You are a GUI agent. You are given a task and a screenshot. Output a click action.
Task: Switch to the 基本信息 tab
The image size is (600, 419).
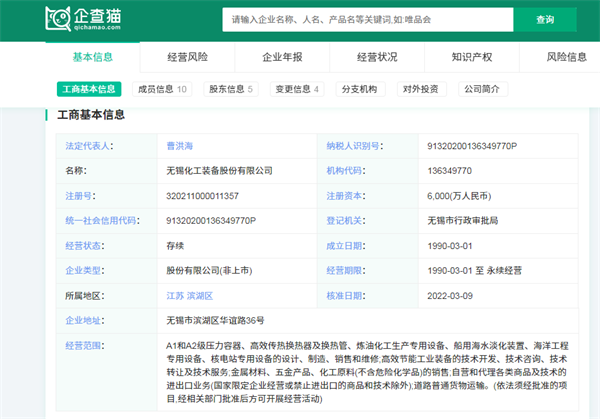pos(92,57)
